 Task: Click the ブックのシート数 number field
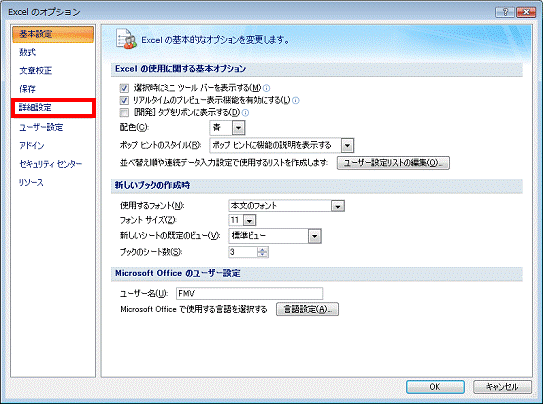[x=243, y=252]
